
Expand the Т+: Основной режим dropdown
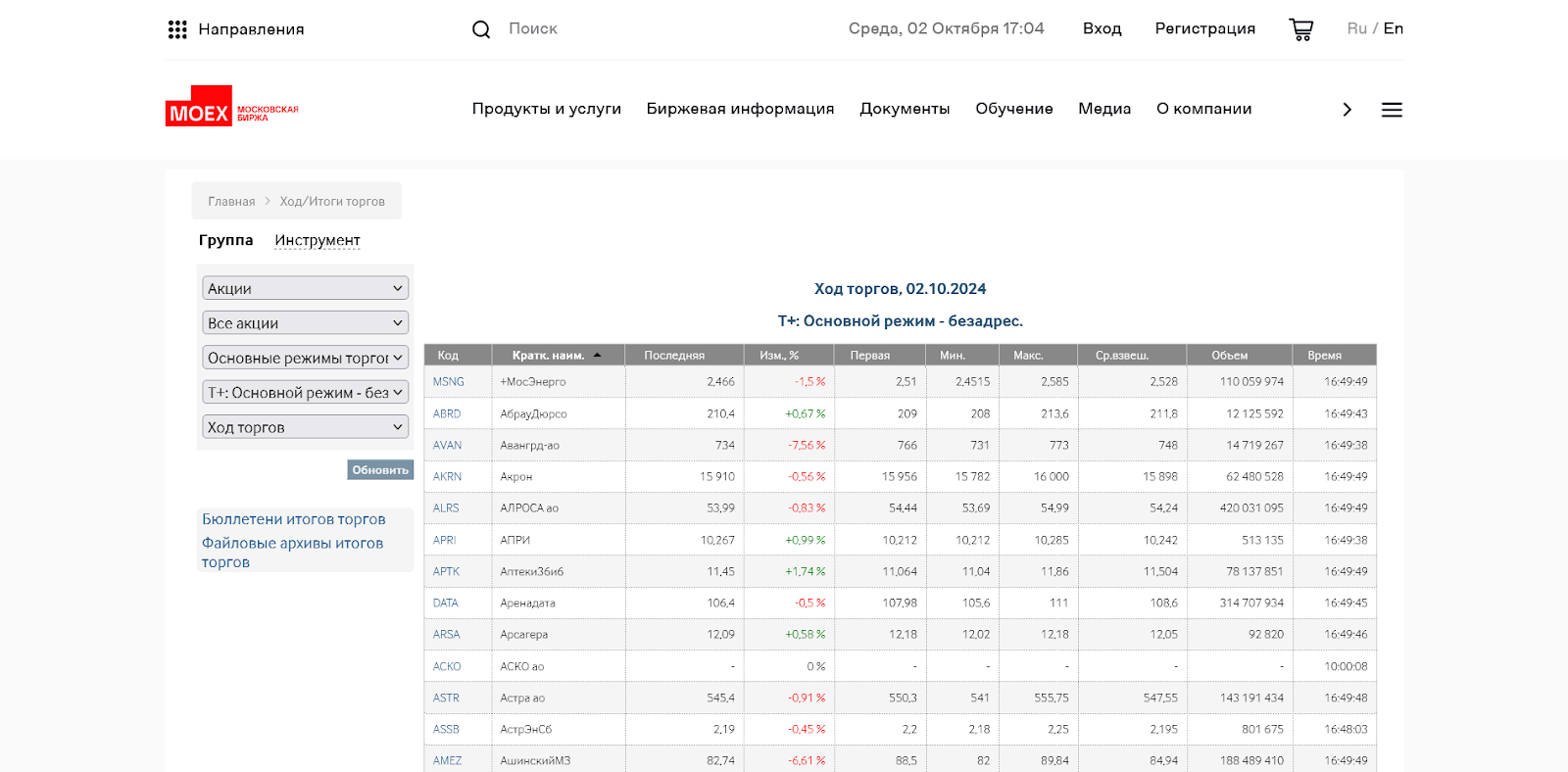306,392
